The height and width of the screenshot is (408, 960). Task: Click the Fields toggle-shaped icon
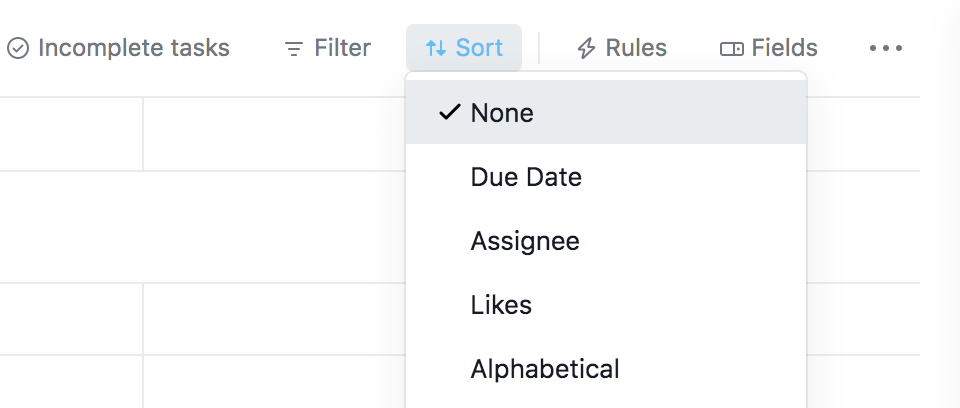click(732, 48)
